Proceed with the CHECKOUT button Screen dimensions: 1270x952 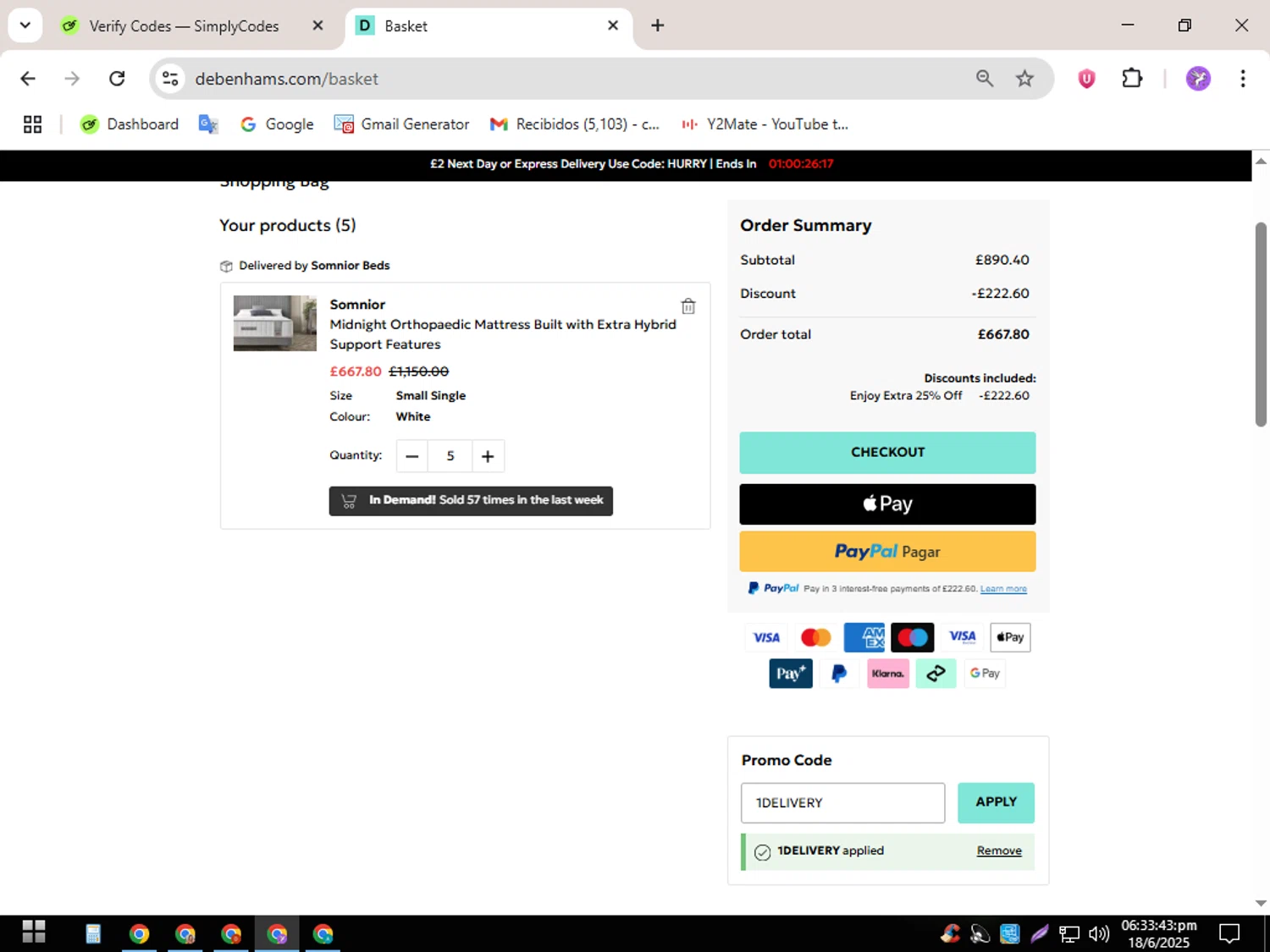[x=887, y=453]
